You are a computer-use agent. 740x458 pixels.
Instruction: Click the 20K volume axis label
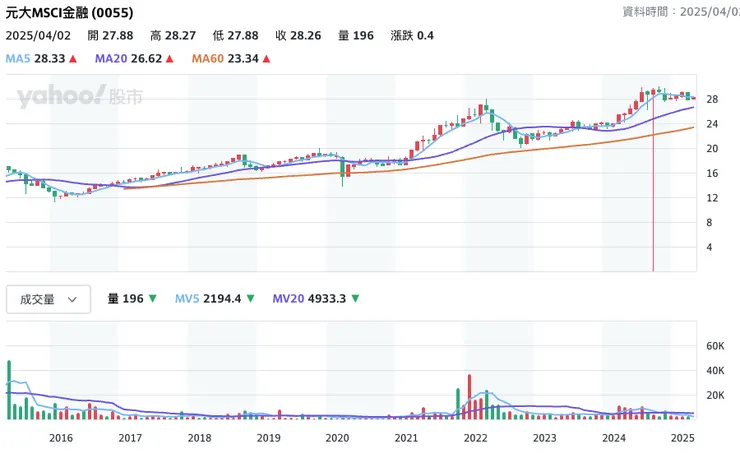[x=715, y=395]
